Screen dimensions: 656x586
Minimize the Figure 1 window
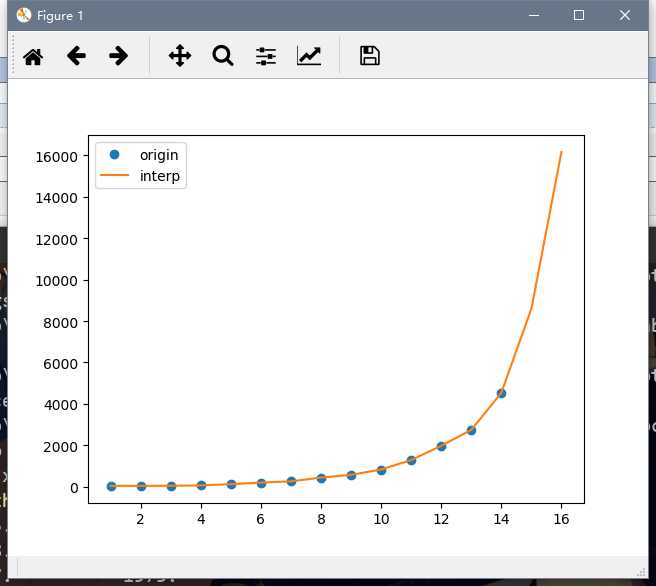click(534, 15)
